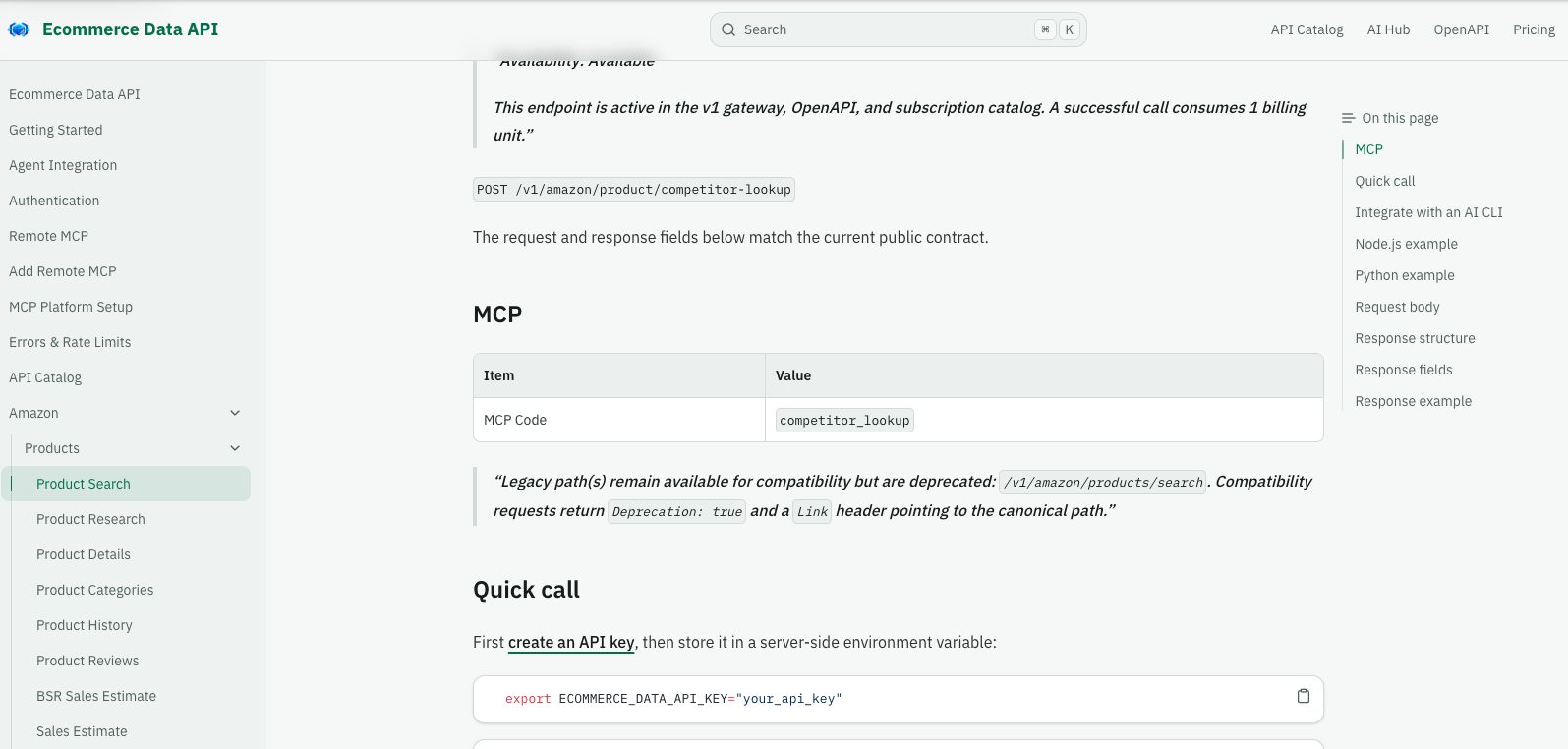Jump to Response structure section
The width and height of the screenshot is (1568, 749).
click(1415, 338)
